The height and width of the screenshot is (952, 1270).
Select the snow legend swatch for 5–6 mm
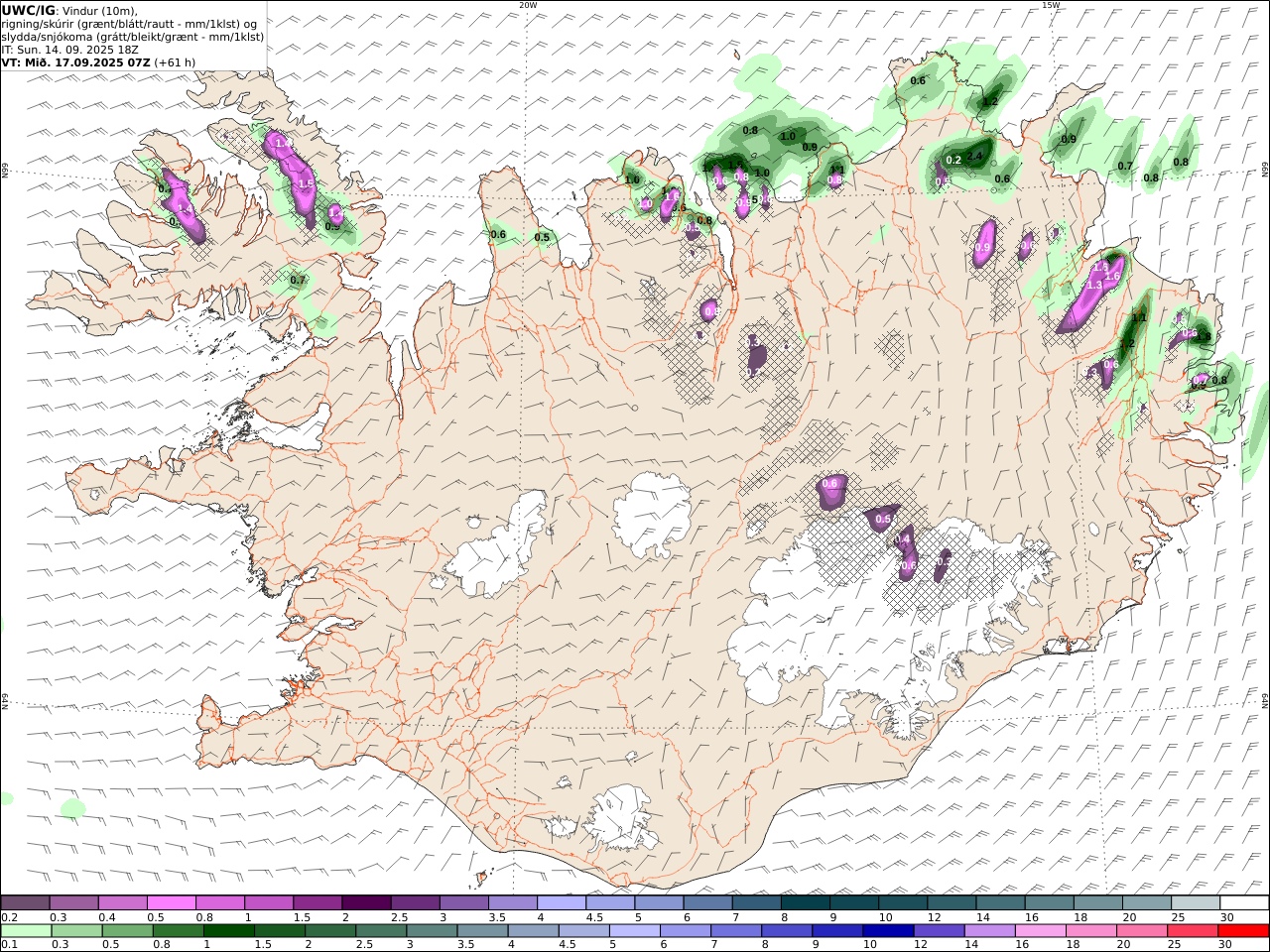point(659,902)
